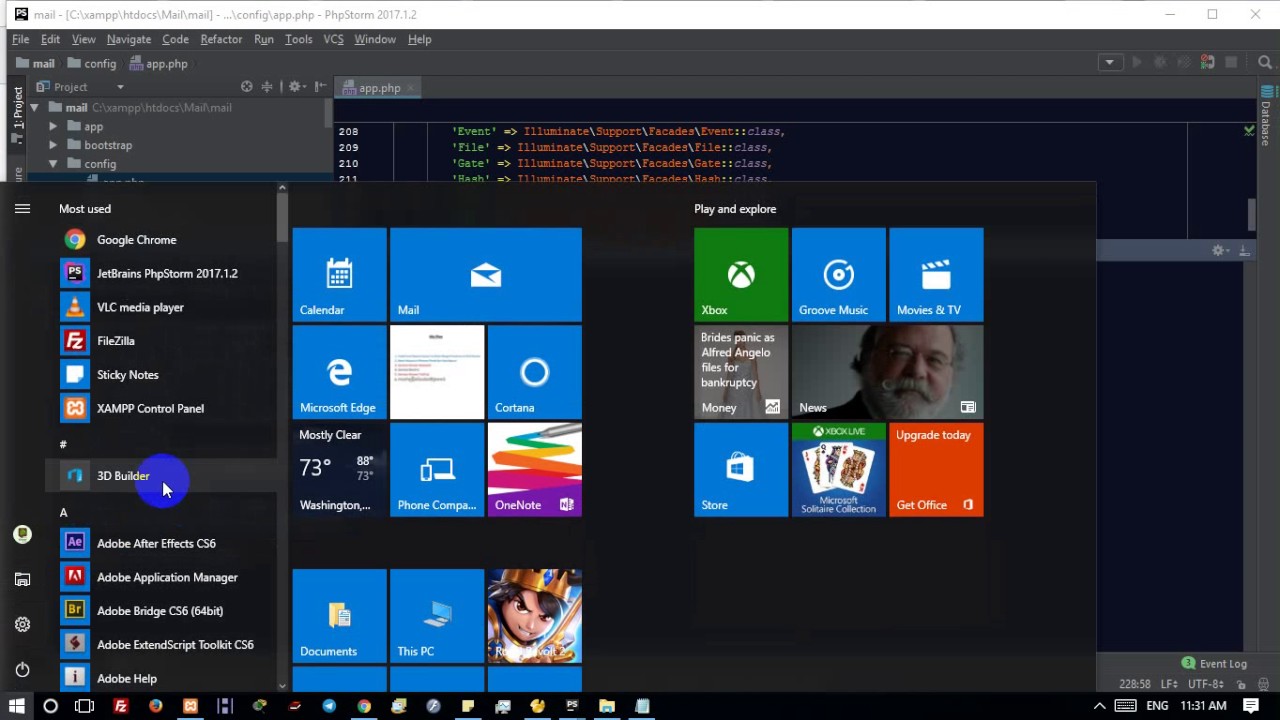Open Groove Music tile
Image resolution: width=1280 pixels, height=720 pixels.
838,275
